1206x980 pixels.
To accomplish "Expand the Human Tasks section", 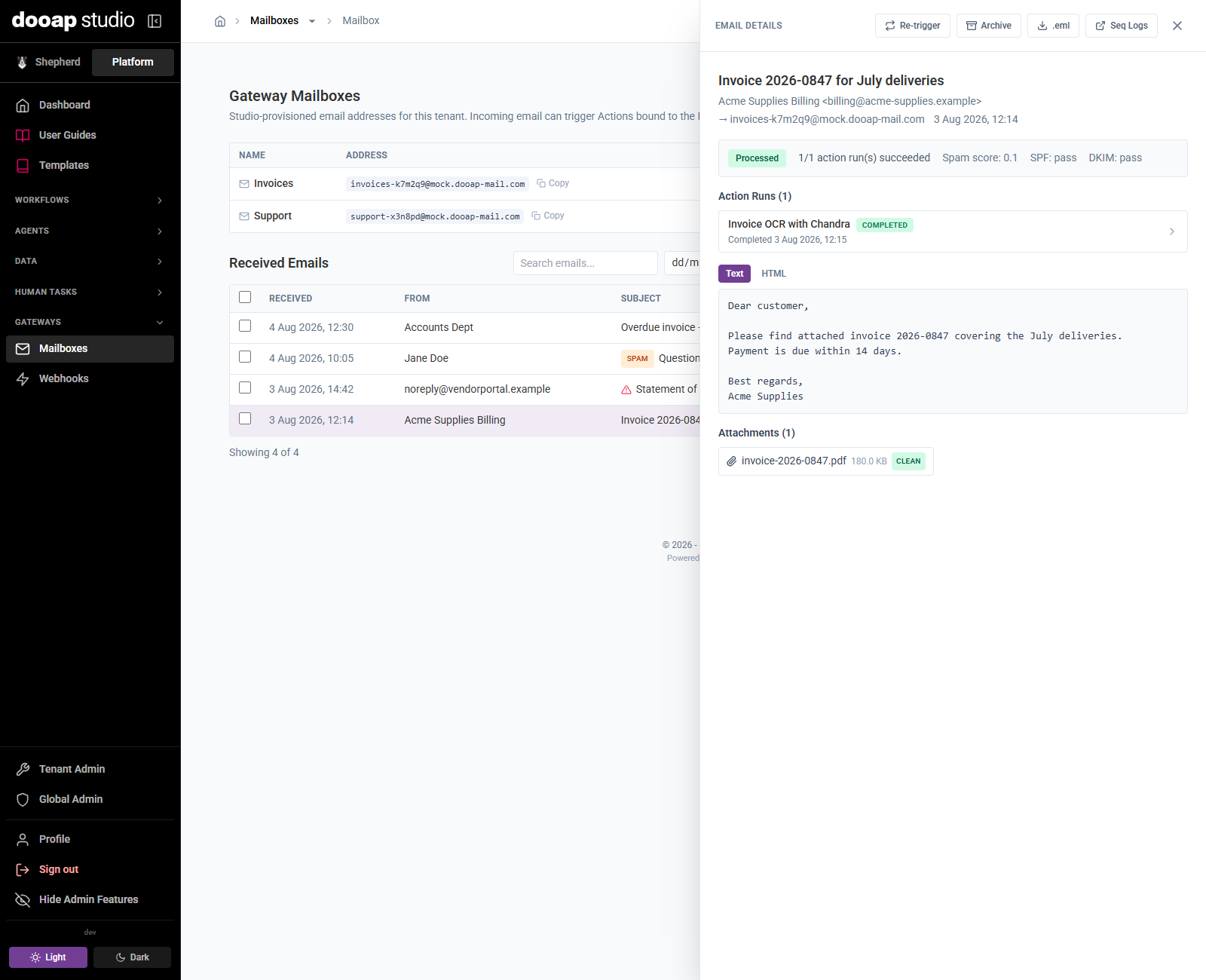I will [90, 292].
